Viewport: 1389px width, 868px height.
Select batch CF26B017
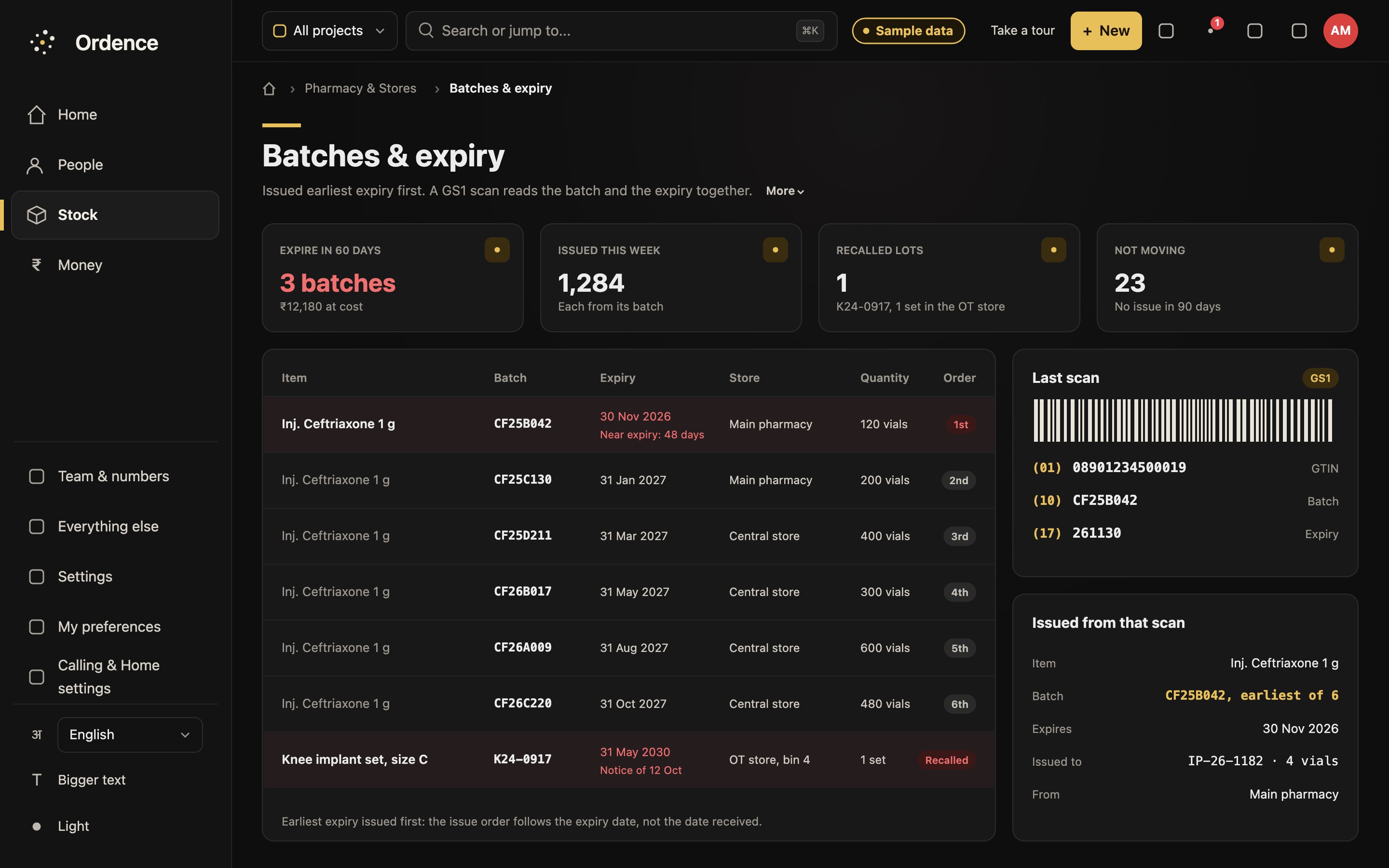[x=628, y=592]
